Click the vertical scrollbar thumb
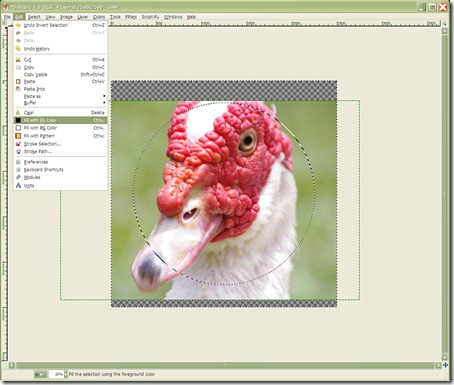The width and height of the screenshot is (454, 385). [445, 194]
